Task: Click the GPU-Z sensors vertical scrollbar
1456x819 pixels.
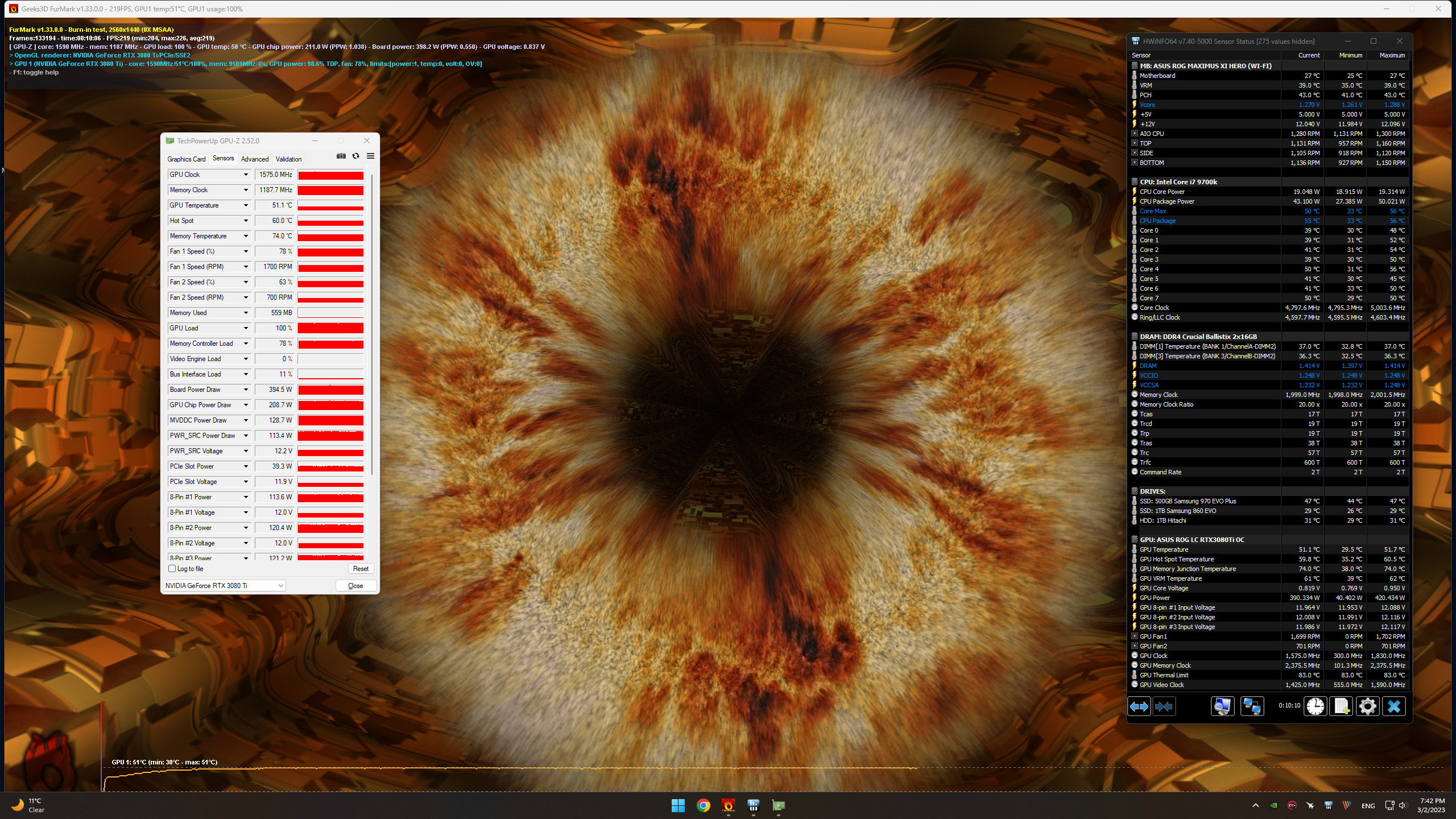Action: coord(372,324)
